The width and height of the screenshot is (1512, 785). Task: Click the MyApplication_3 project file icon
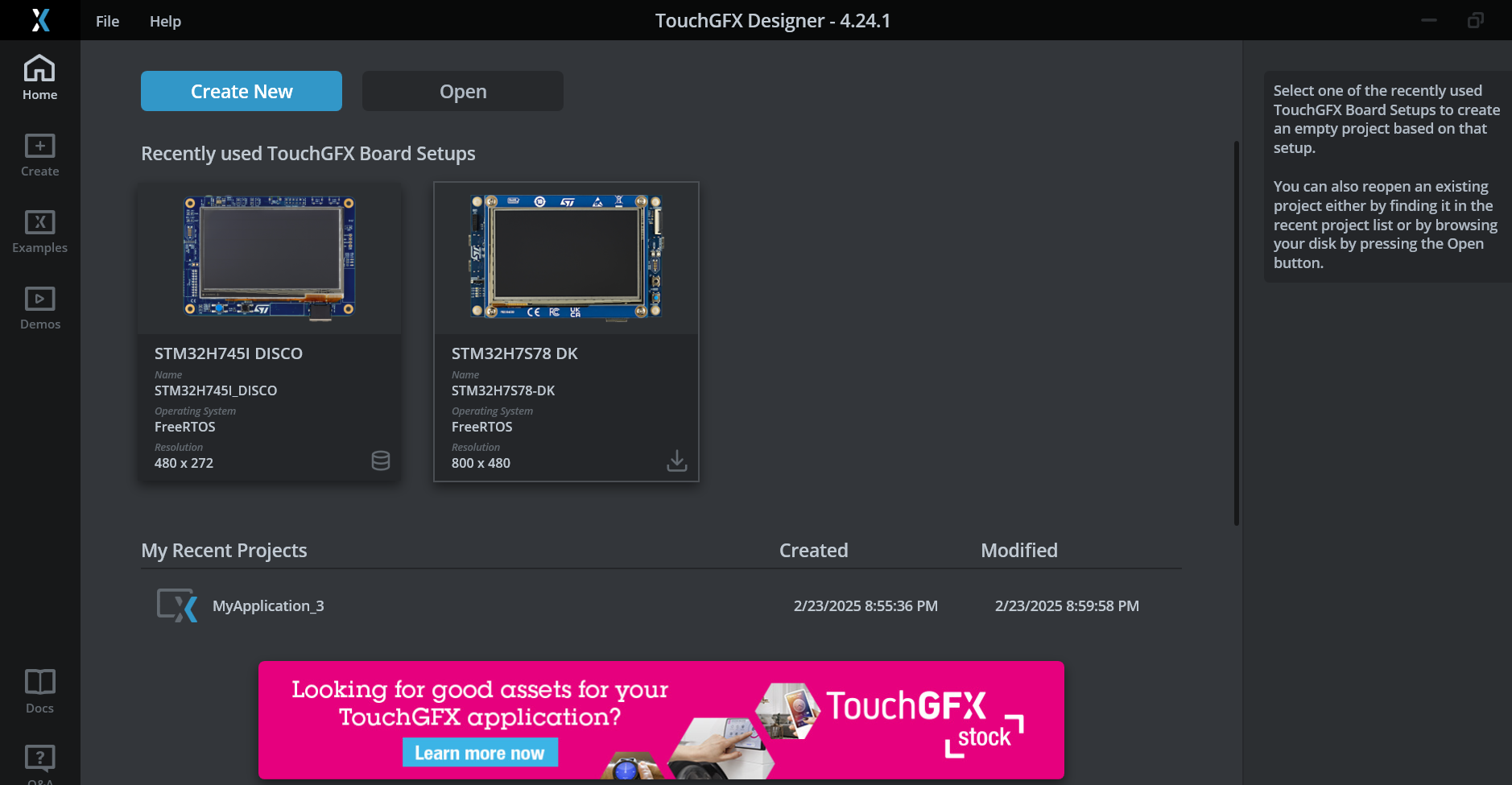click(x=177, y=605)
